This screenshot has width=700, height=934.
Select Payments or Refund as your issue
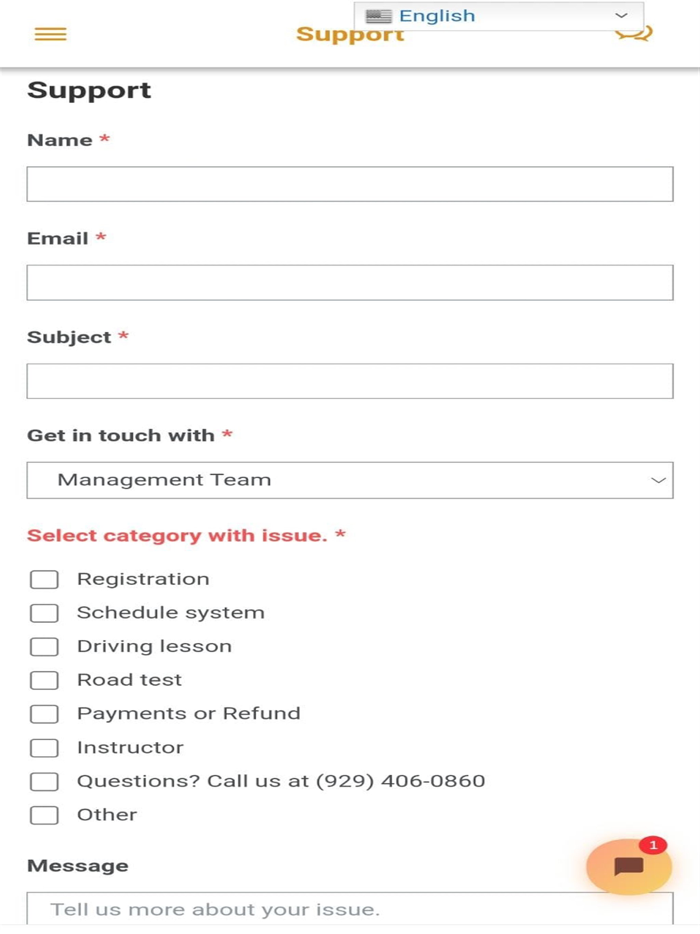pos(44,713)
